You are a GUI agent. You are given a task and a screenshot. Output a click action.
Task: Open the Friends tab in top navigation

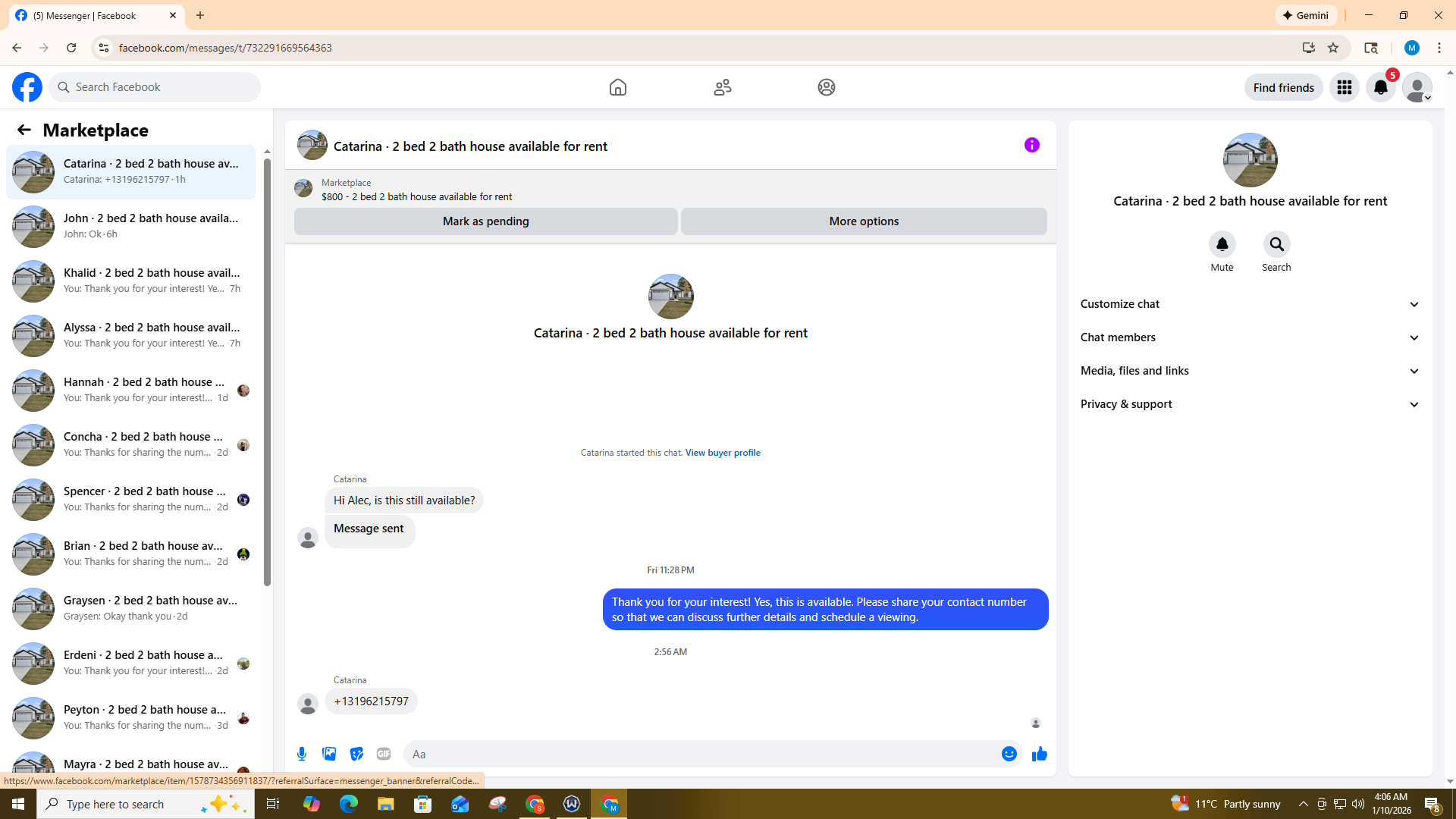[x=722, y=87]
